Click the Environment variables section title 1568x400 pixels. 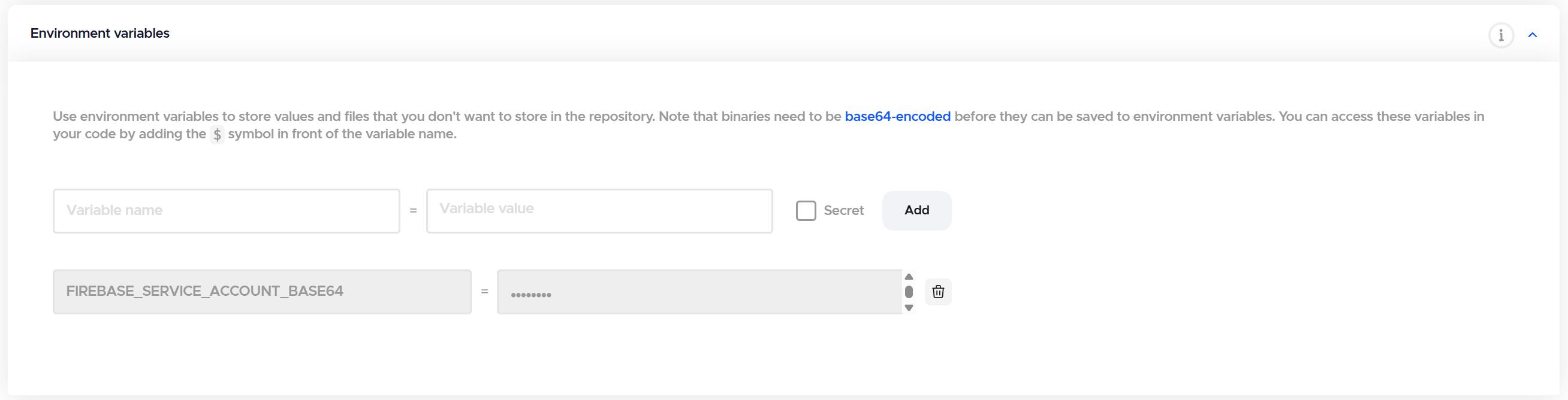point(100,34)
